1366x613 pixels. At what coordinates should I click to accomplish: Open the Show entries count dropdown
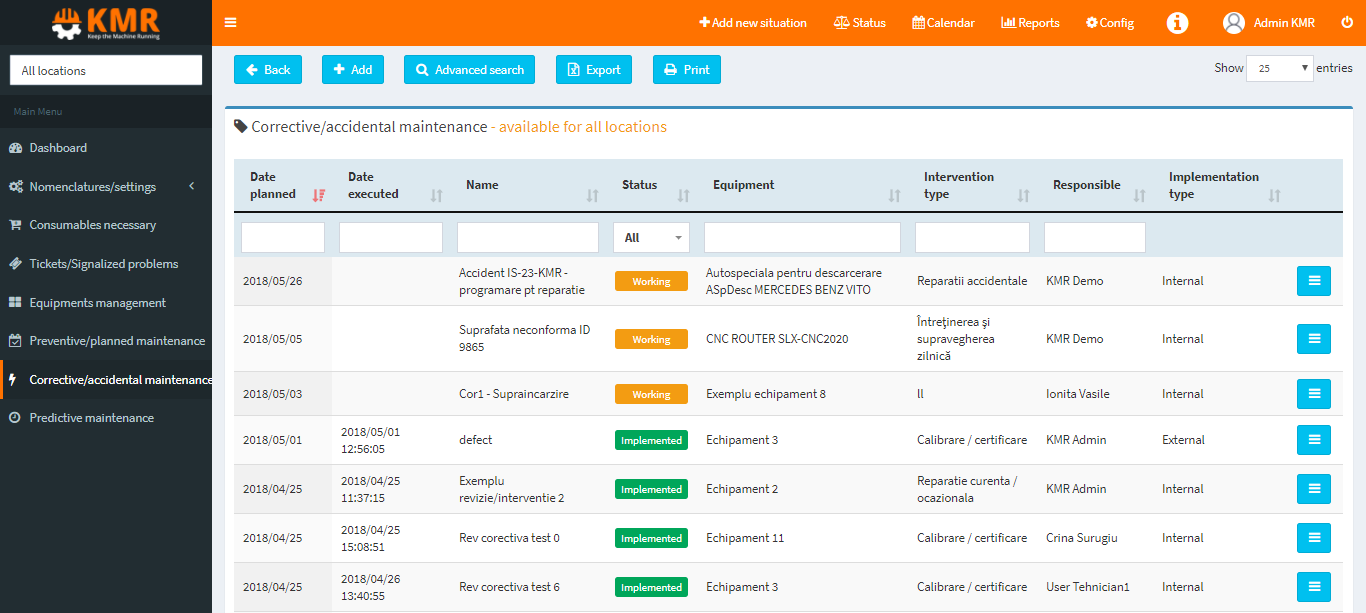[1280, 68]
